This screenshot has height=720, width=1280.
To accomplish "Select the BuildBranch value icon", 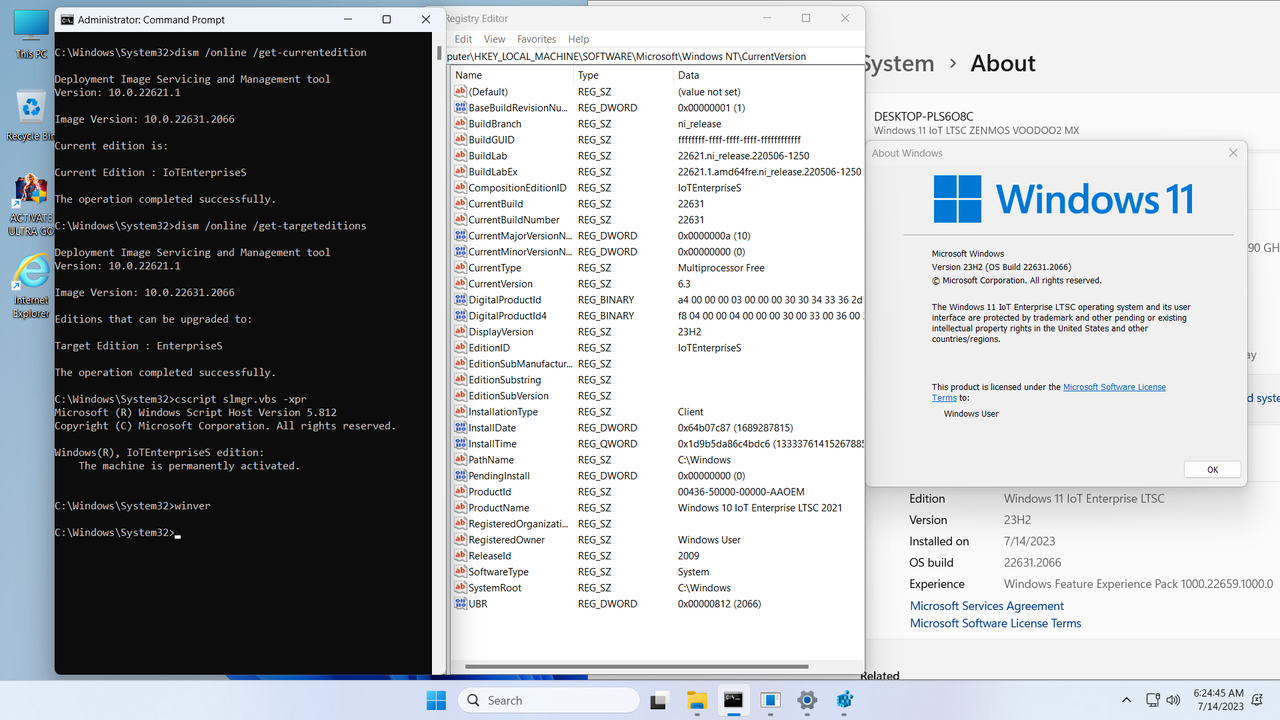I will (x=460, y=124).
